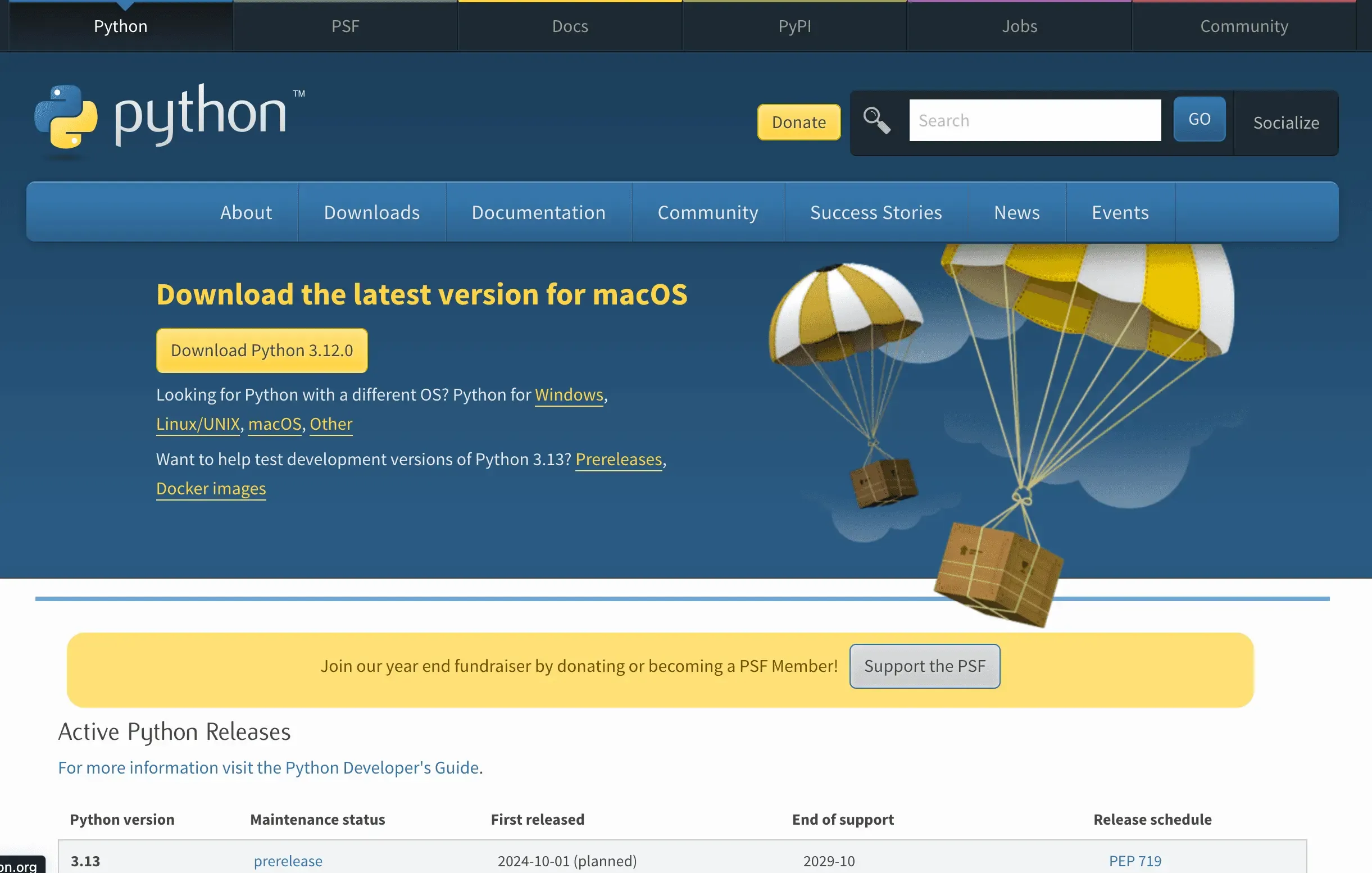Click the yellow Donate button
1372x873 pixels.
pos(798,122)
